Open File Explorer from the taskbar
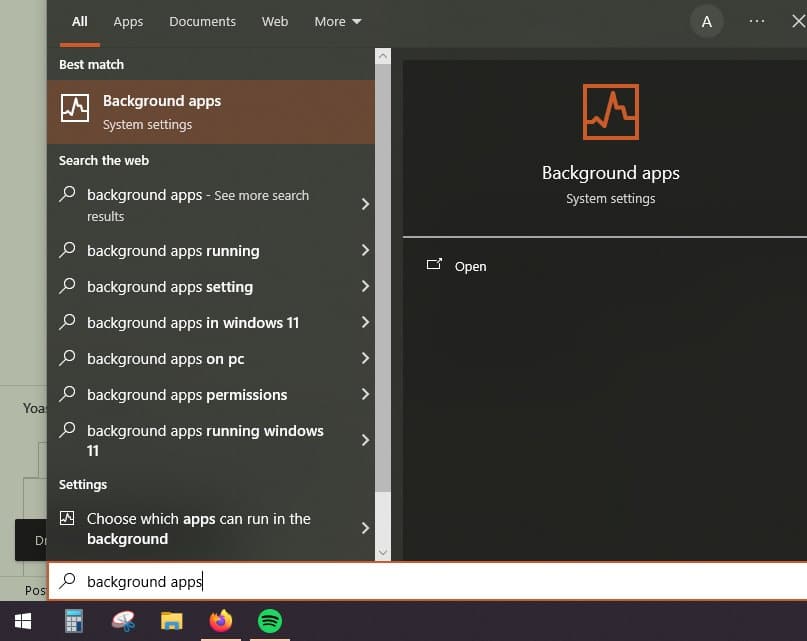The width and height of the screenshot is (807, 641). pos(172,621)
